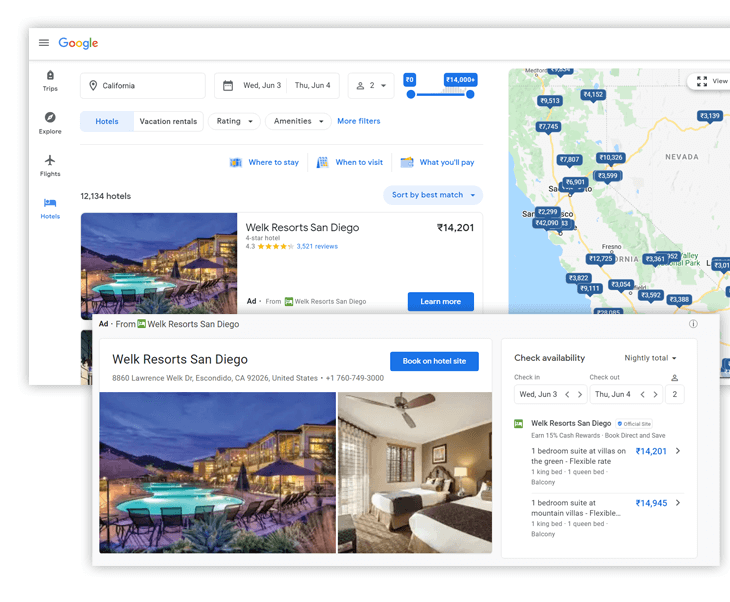Open the Nightly total dropdown

(x=650, y=358)
